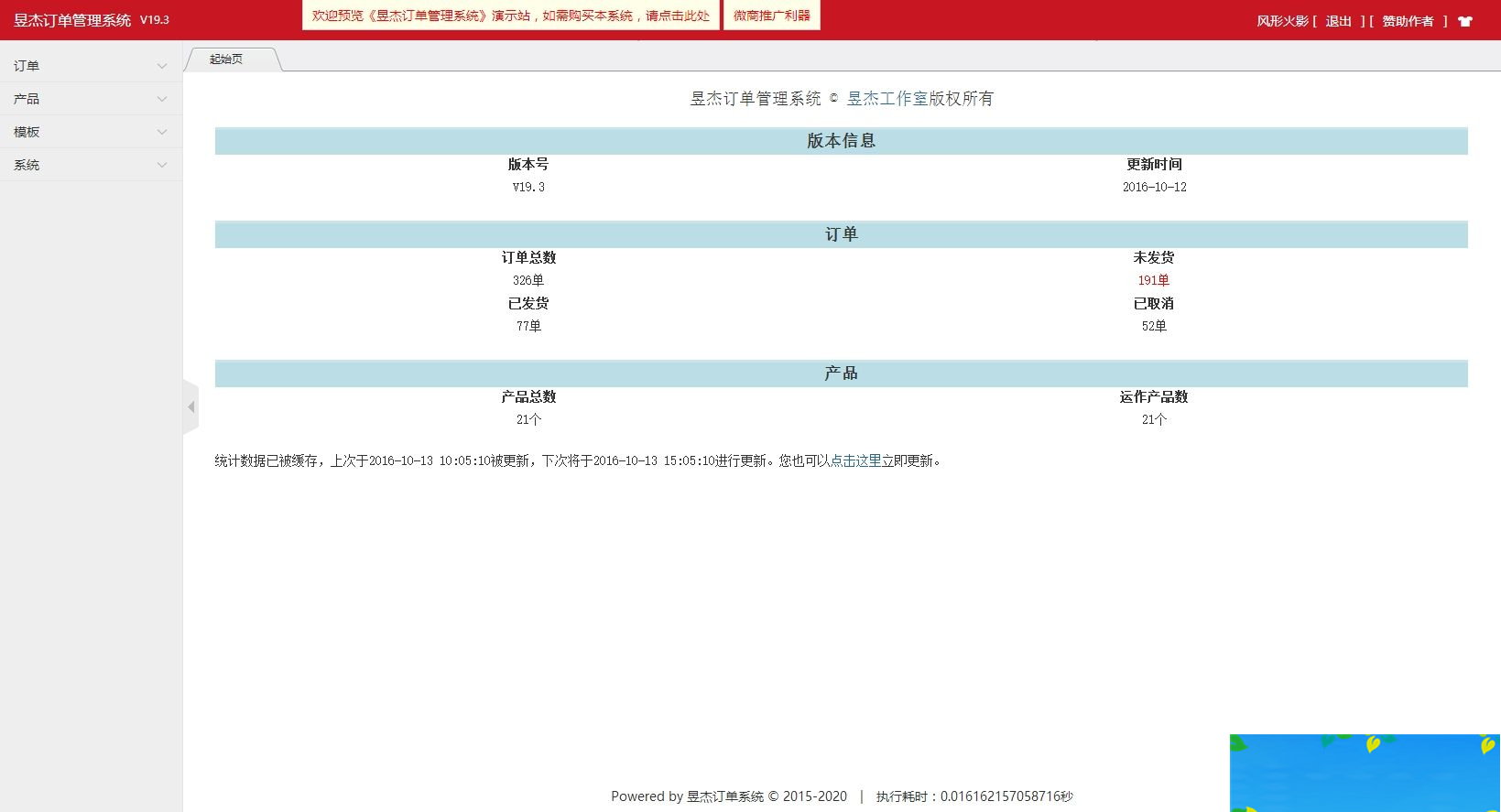Viewport: 1501px width, 812px height.
Task: Expand the 产品 menu chevron
Action: click(x=162, y=99)
